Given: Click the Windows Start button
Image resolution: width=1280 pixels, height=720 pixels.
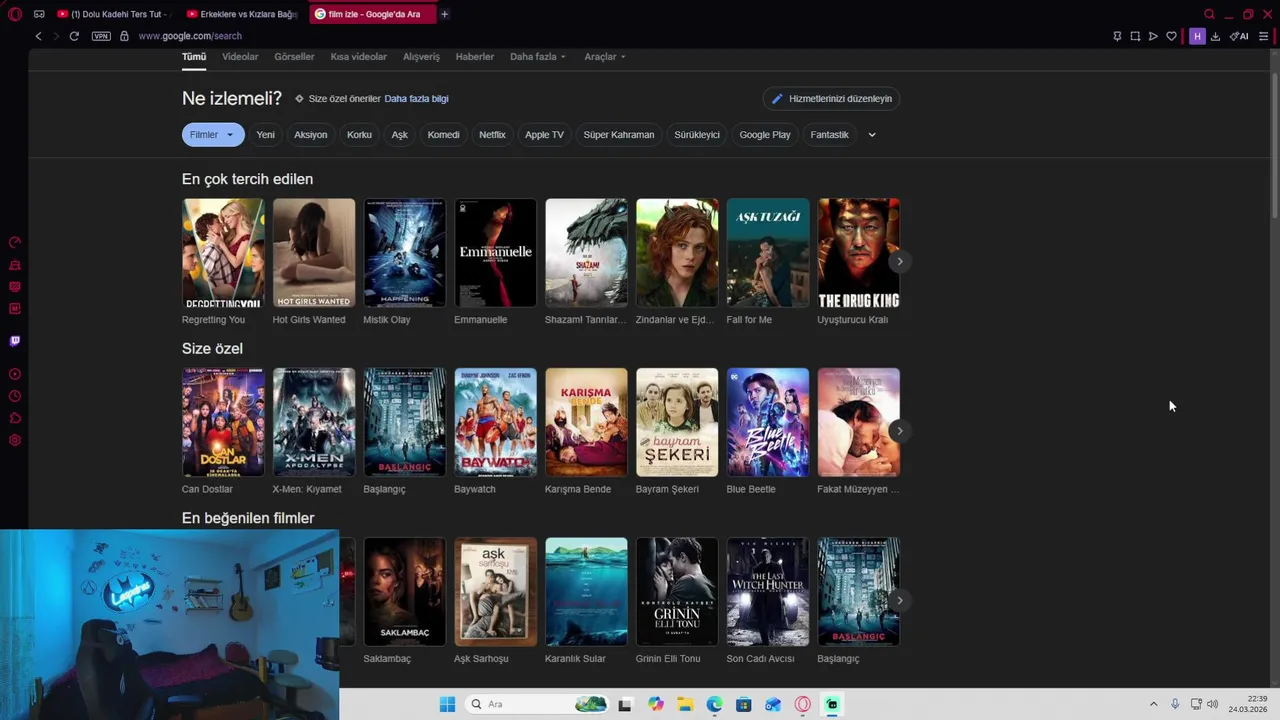Looking at the screenshot, I should (447, 704).
